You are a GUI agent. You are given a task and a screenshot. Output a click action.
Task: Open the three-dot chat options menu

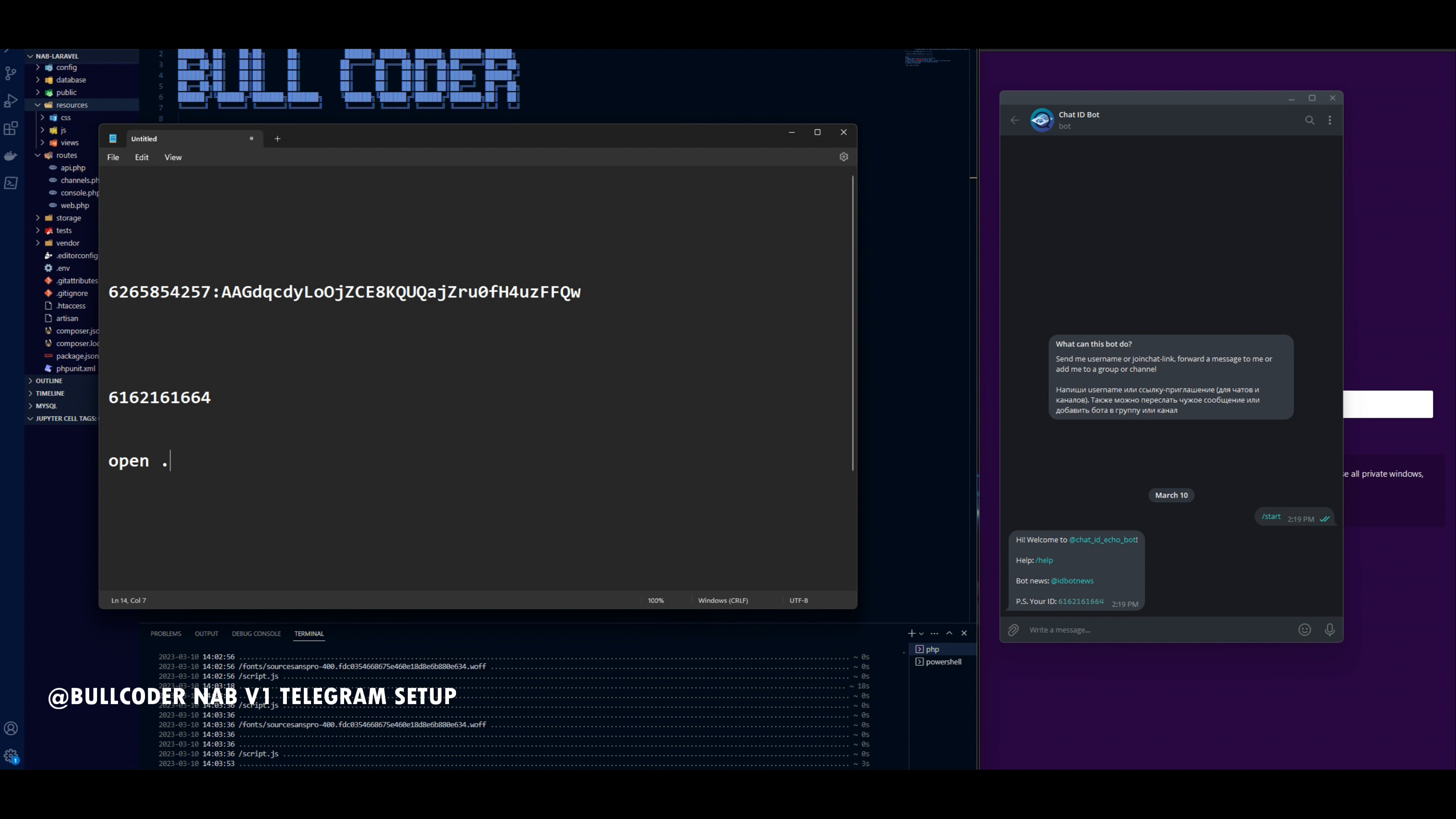[x=1330, y=120]
